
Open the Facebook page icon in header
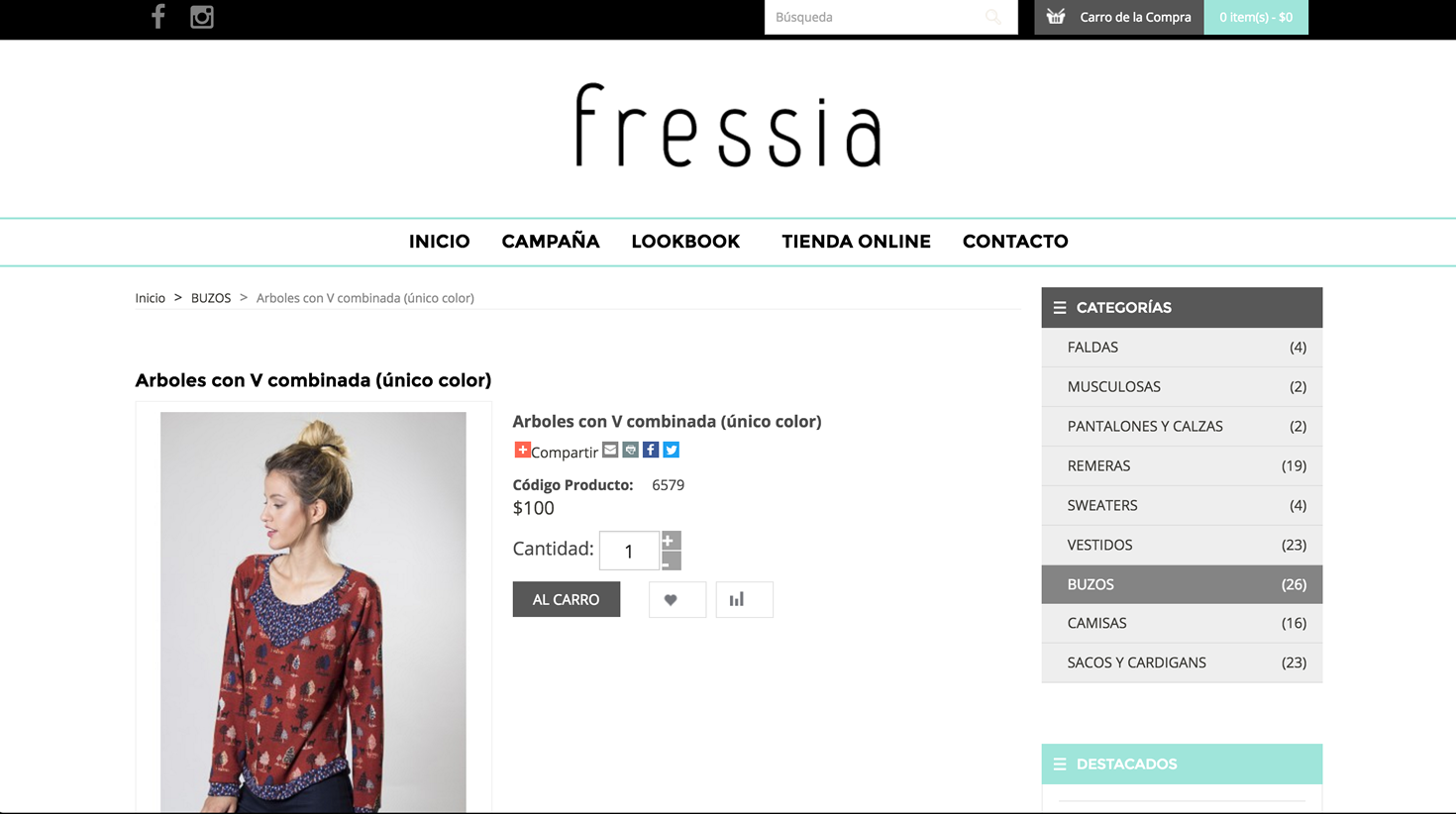tap(157, 16)
